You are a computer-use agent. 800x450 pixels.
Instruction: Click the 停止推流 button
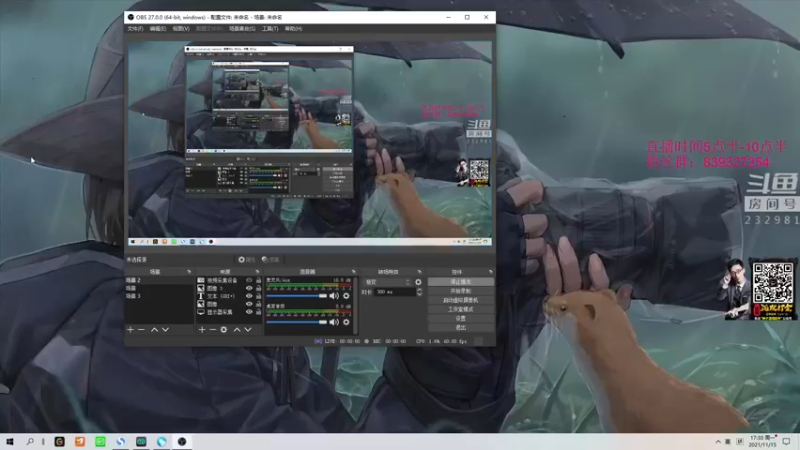(461, 282)
